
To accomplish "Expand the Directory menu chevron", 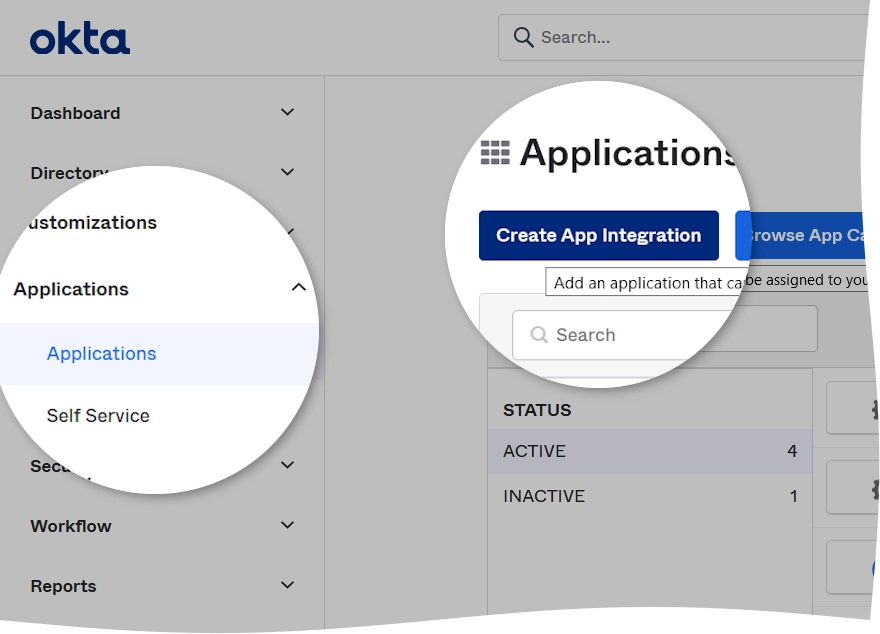I will click(x=287, y=172).
